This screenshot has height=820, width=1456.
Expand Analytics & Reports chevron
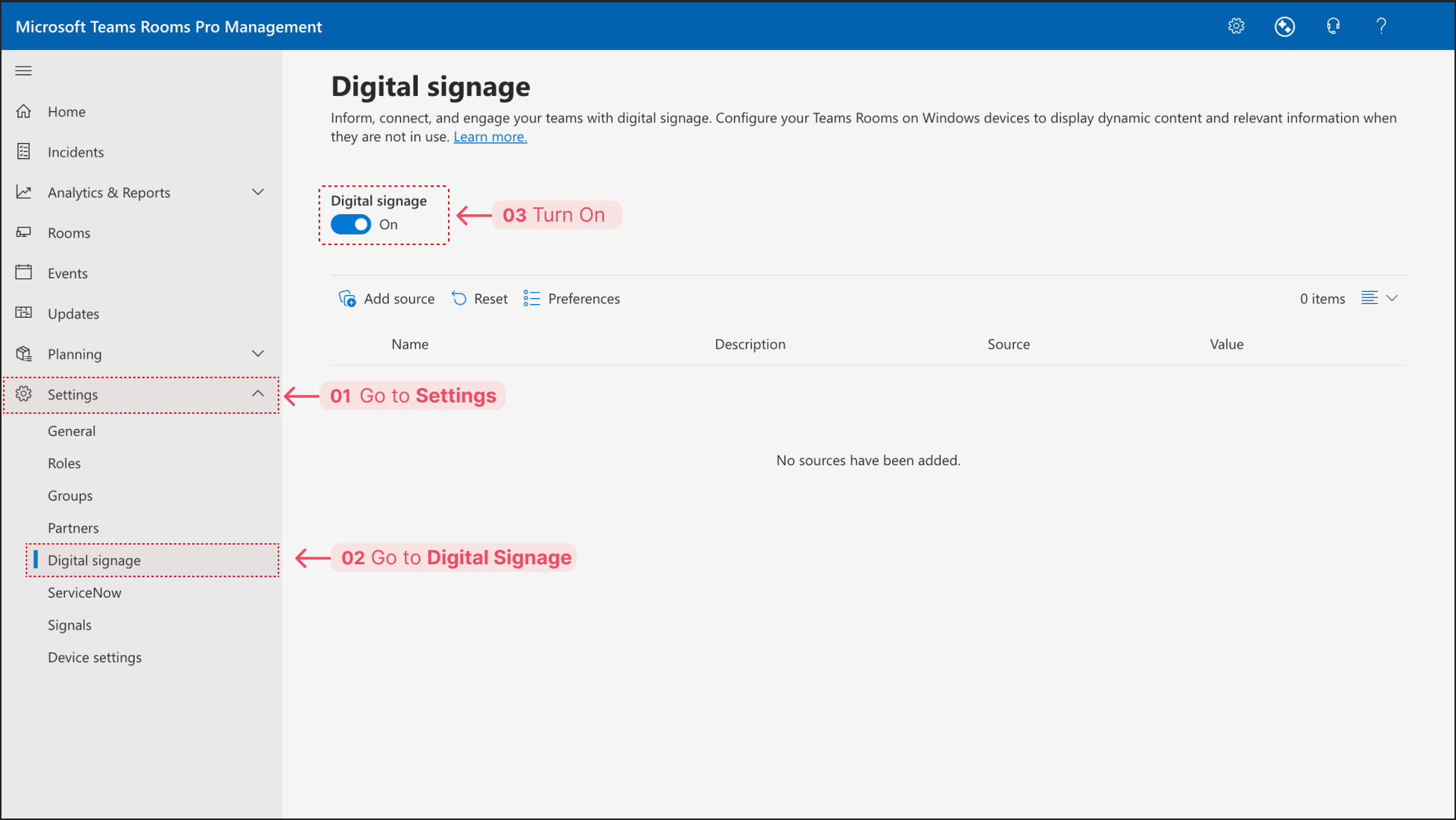pyautogui.click(x=257, y=192)
